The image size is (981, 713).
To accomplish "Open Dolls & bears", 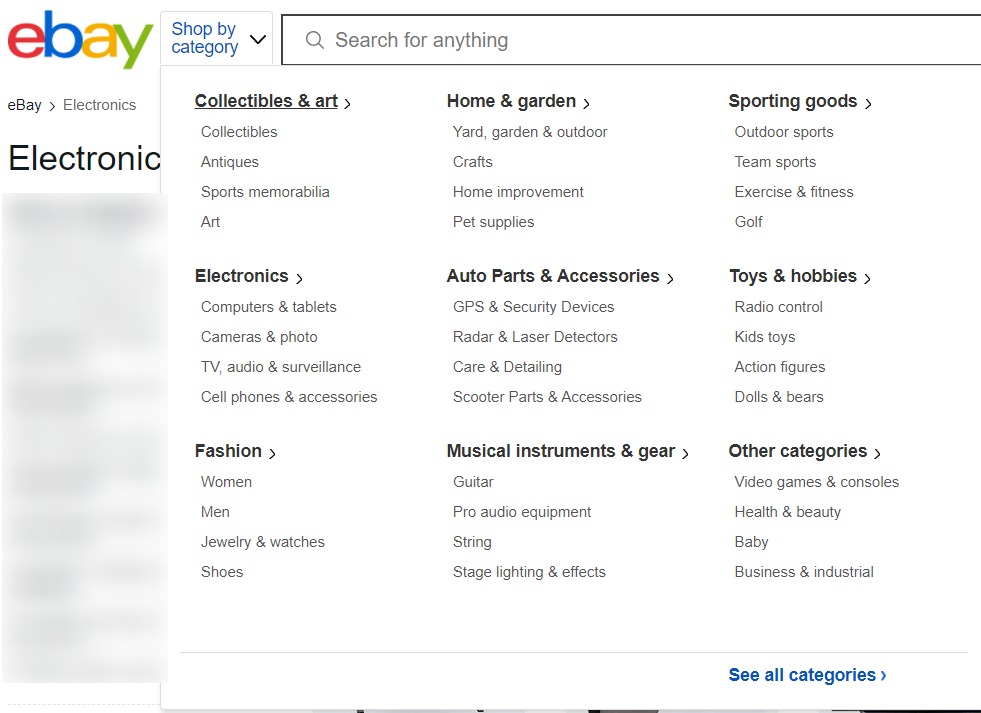I will click(779, 397).
